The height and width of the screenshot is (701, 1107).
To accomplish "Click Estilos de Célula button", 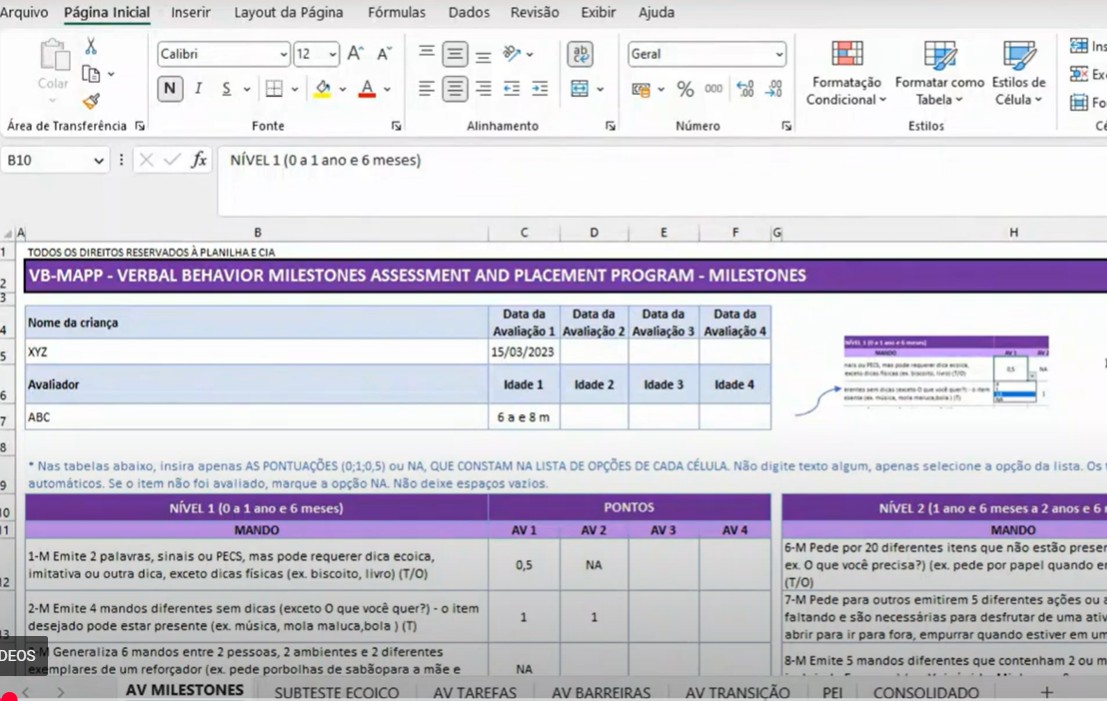I will [x=1018, y=75].
